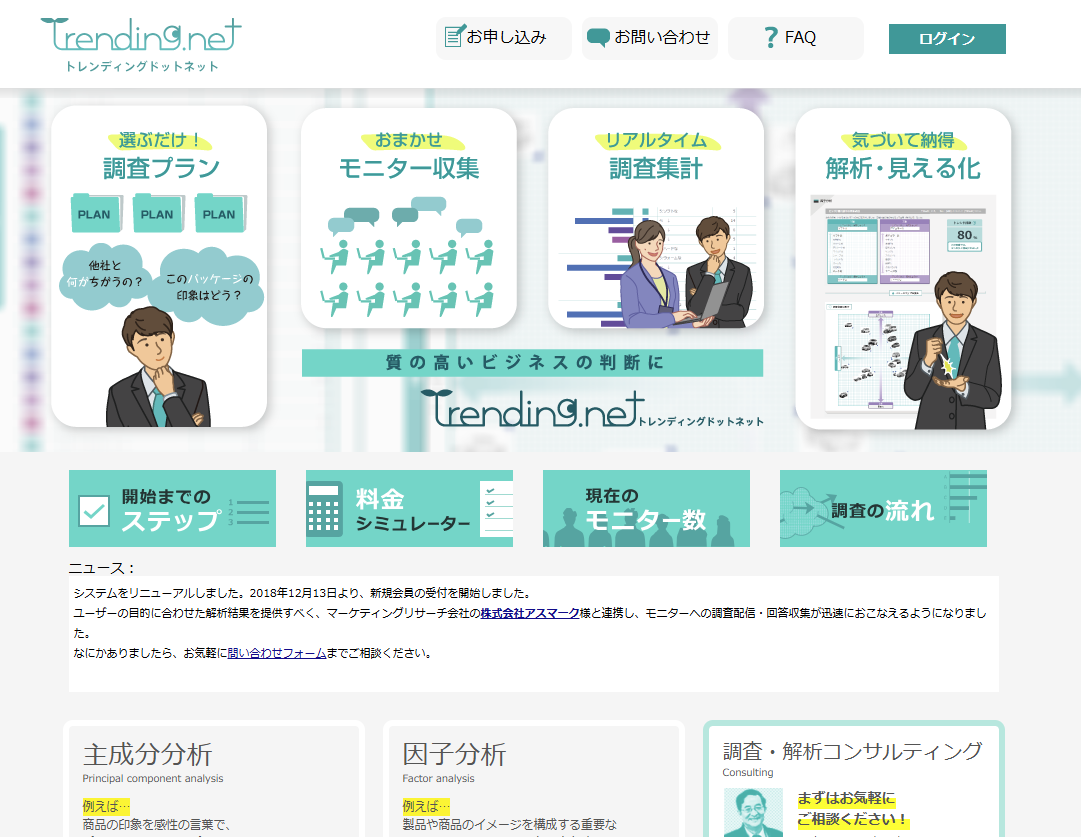This screenshot has width=1081, height=837.
Task: Click the checkmark icon on ステップ banner
Action: [94, 511]
